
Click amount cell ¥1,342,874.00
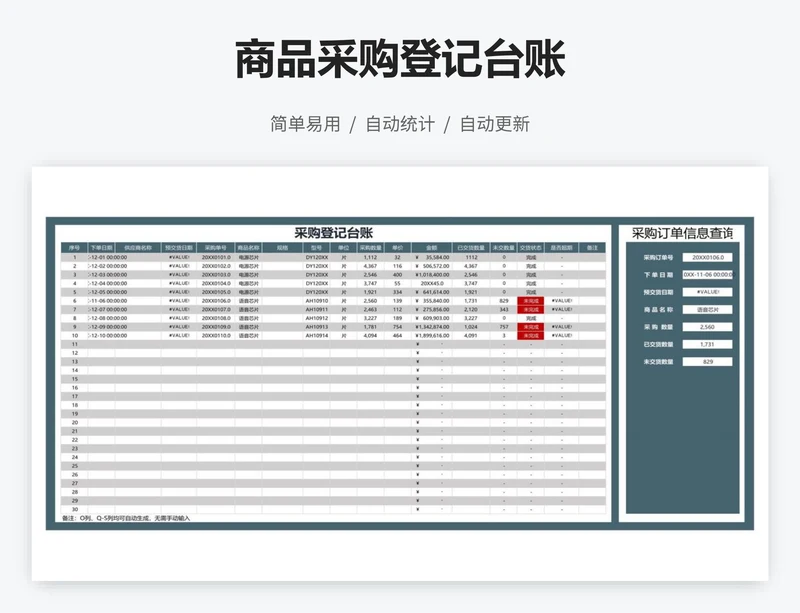[432, 327]
